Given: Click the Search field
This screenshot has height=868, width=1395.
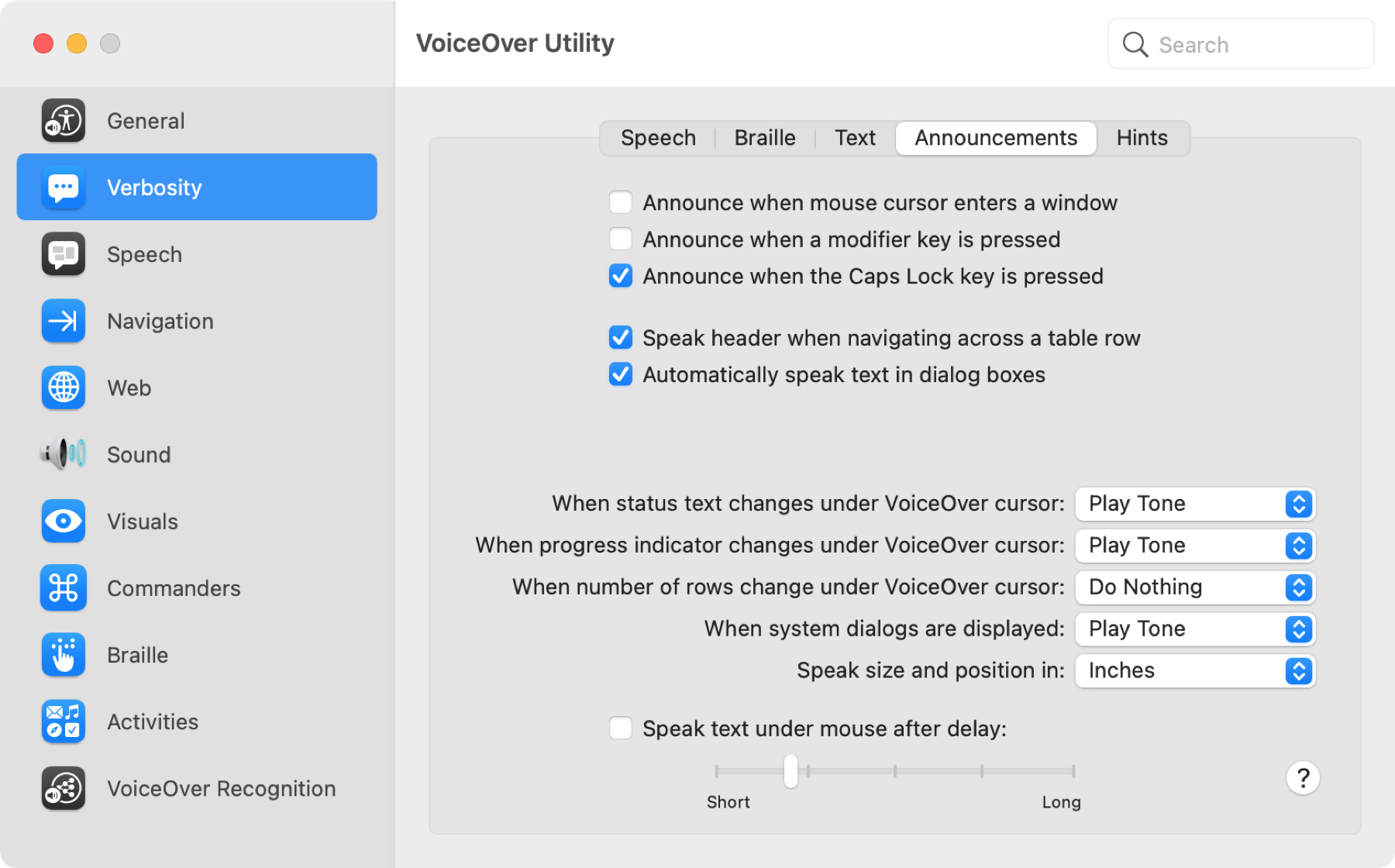Looking at the screenshot, I should tap(1241, 44).
